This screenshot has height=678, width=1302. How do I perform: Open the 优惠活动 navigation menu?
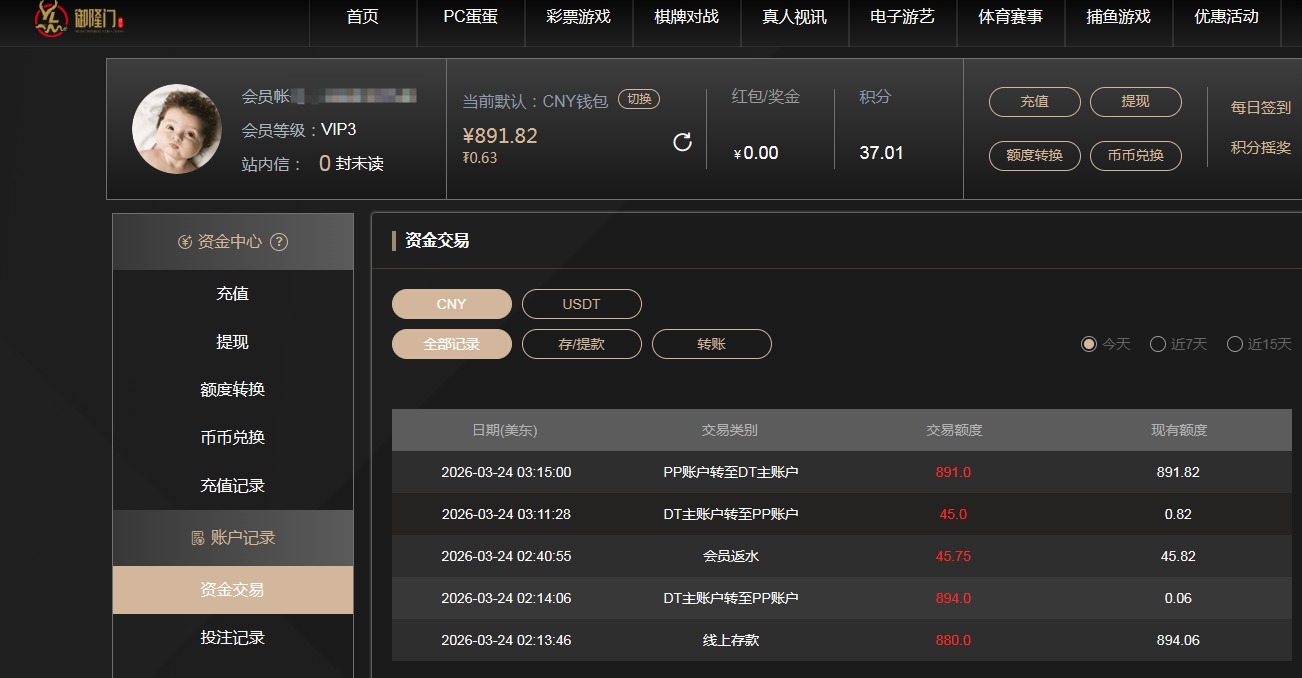pos(1227,17)
